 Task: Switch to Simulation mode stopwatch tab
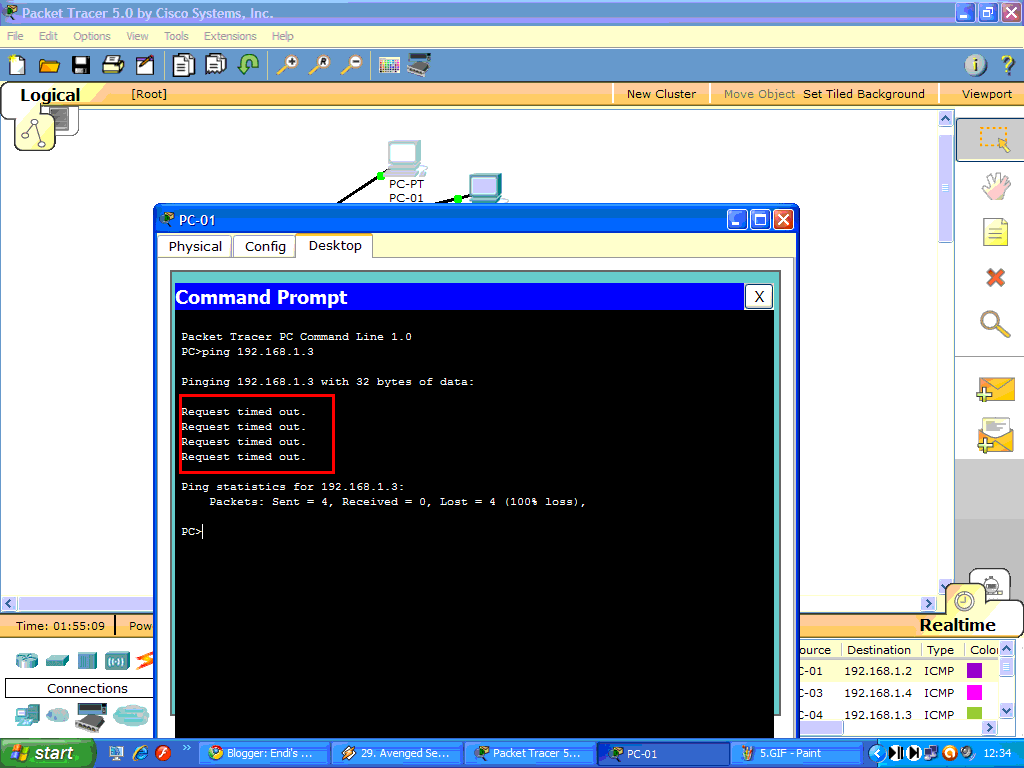[991, 583]
